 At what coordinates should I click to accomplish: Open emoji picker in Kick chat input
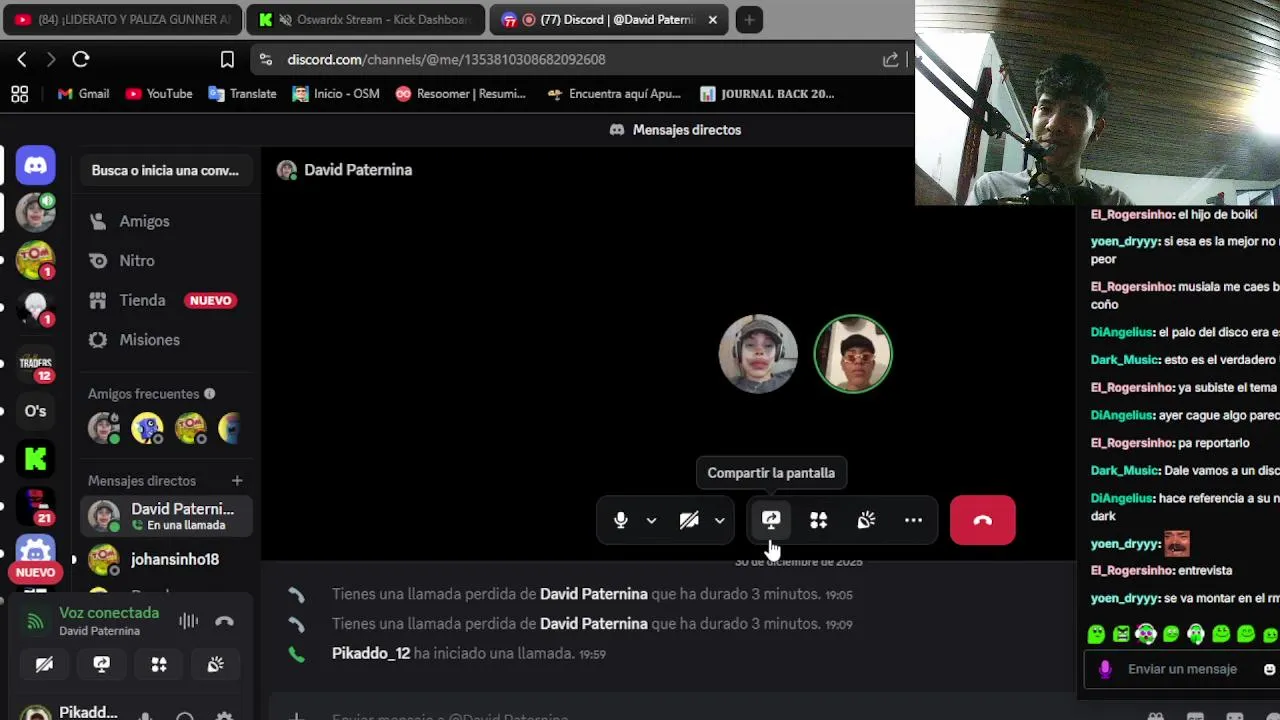(x=1269, y=669)
